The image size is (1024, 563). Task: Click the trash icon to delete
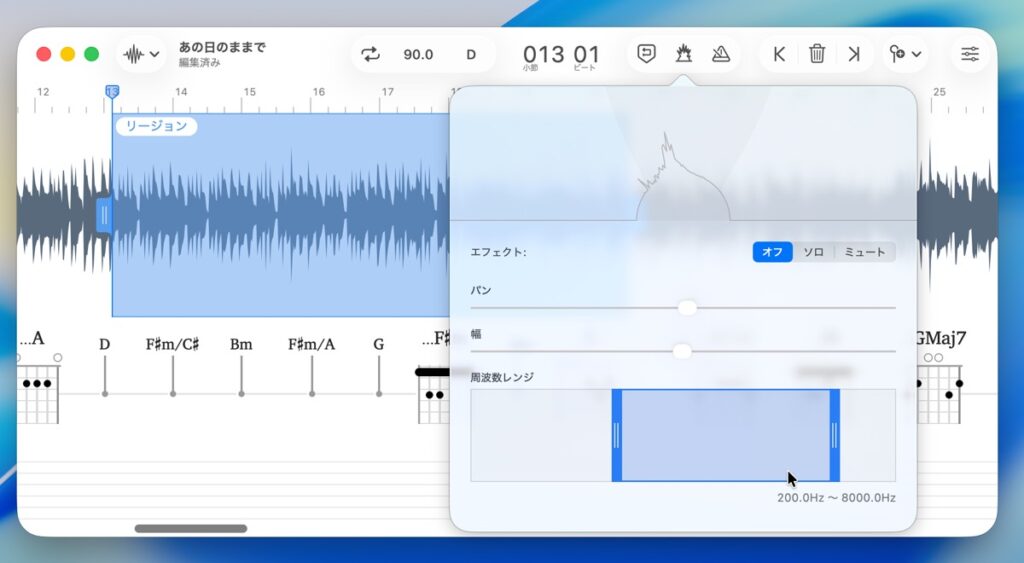click(x=817, y=54)
